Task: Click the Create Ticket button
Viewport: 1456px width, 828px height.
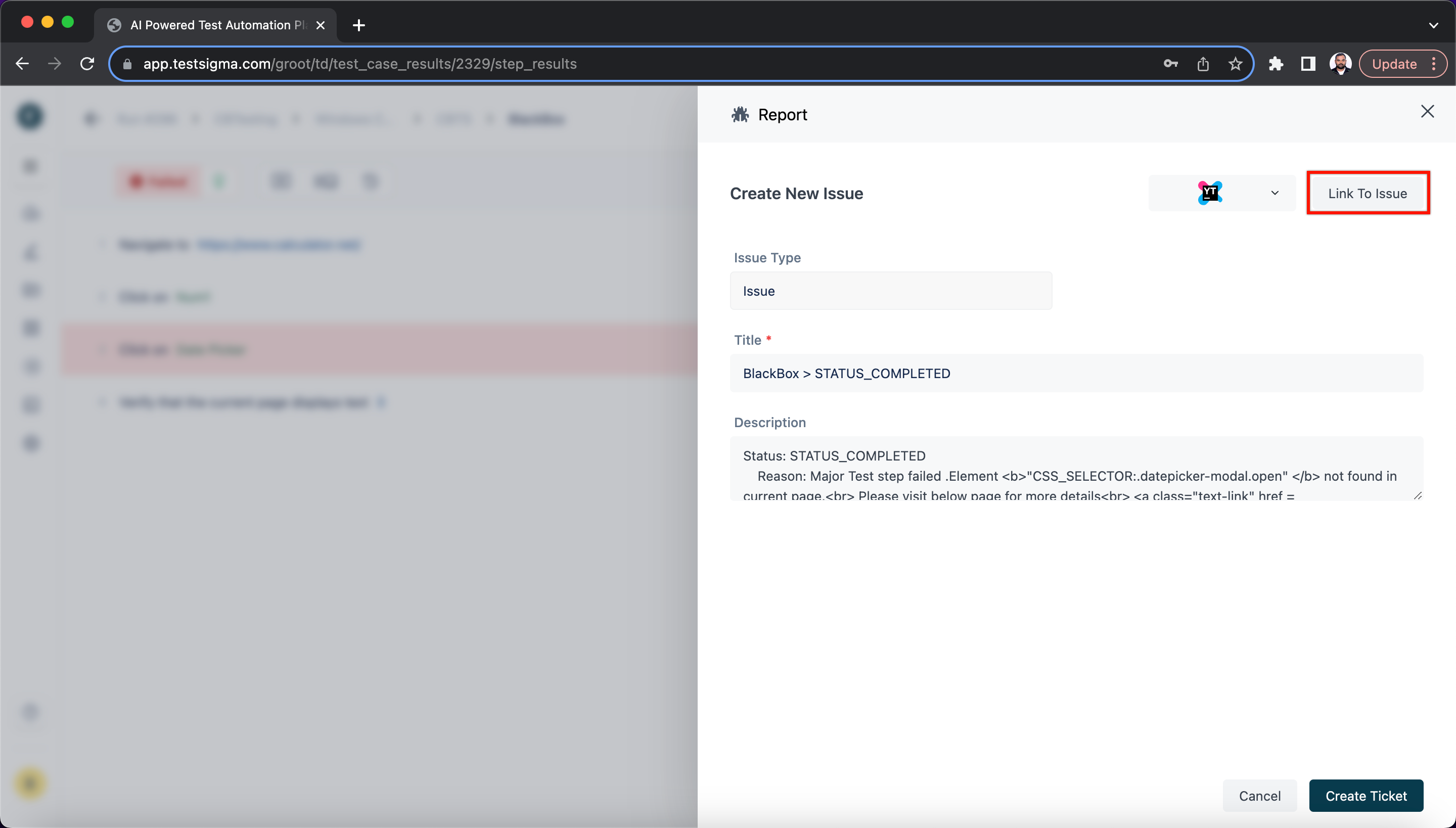Action: (1367, 796)
